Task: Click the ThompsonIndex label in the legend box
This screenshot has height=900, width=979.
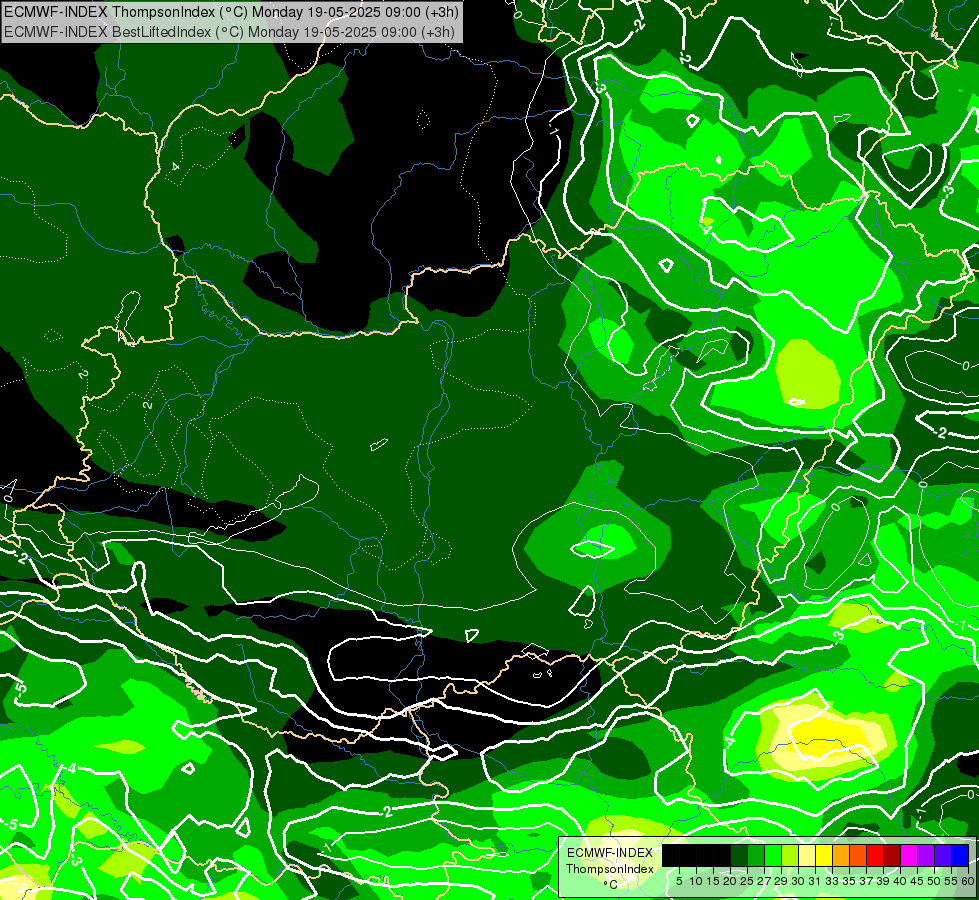Action: [610, 869]
